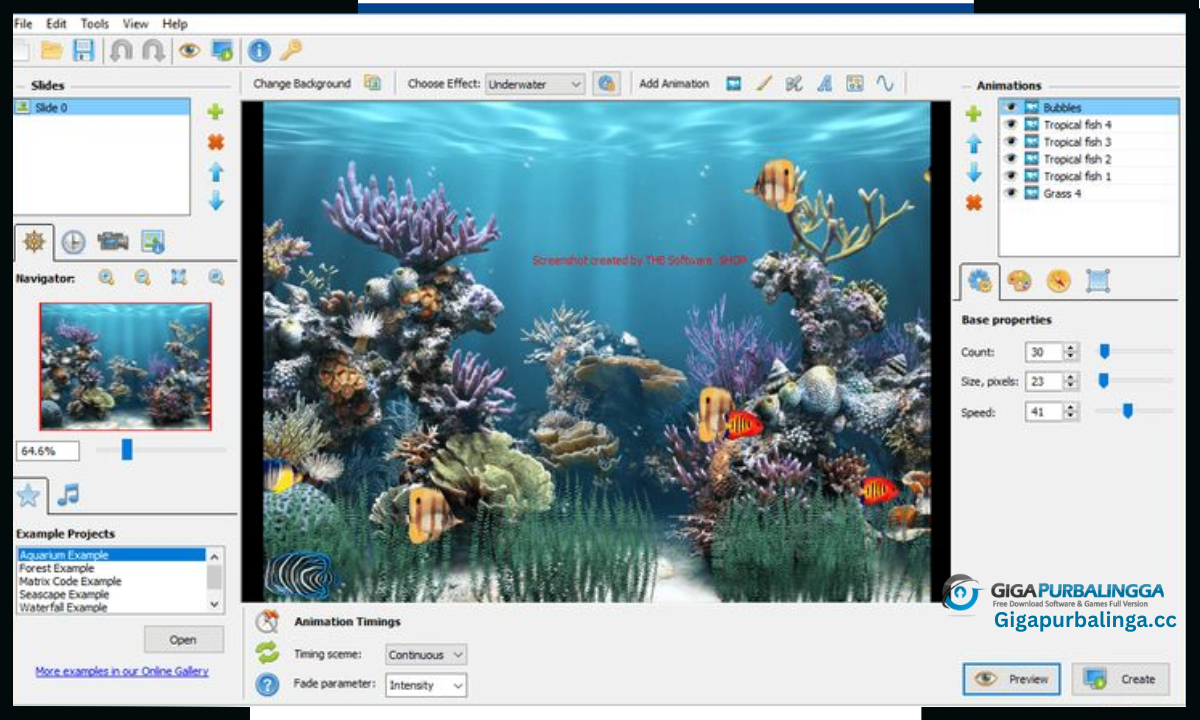Remove animation with orange X in Animations panel

coord(973,203)
